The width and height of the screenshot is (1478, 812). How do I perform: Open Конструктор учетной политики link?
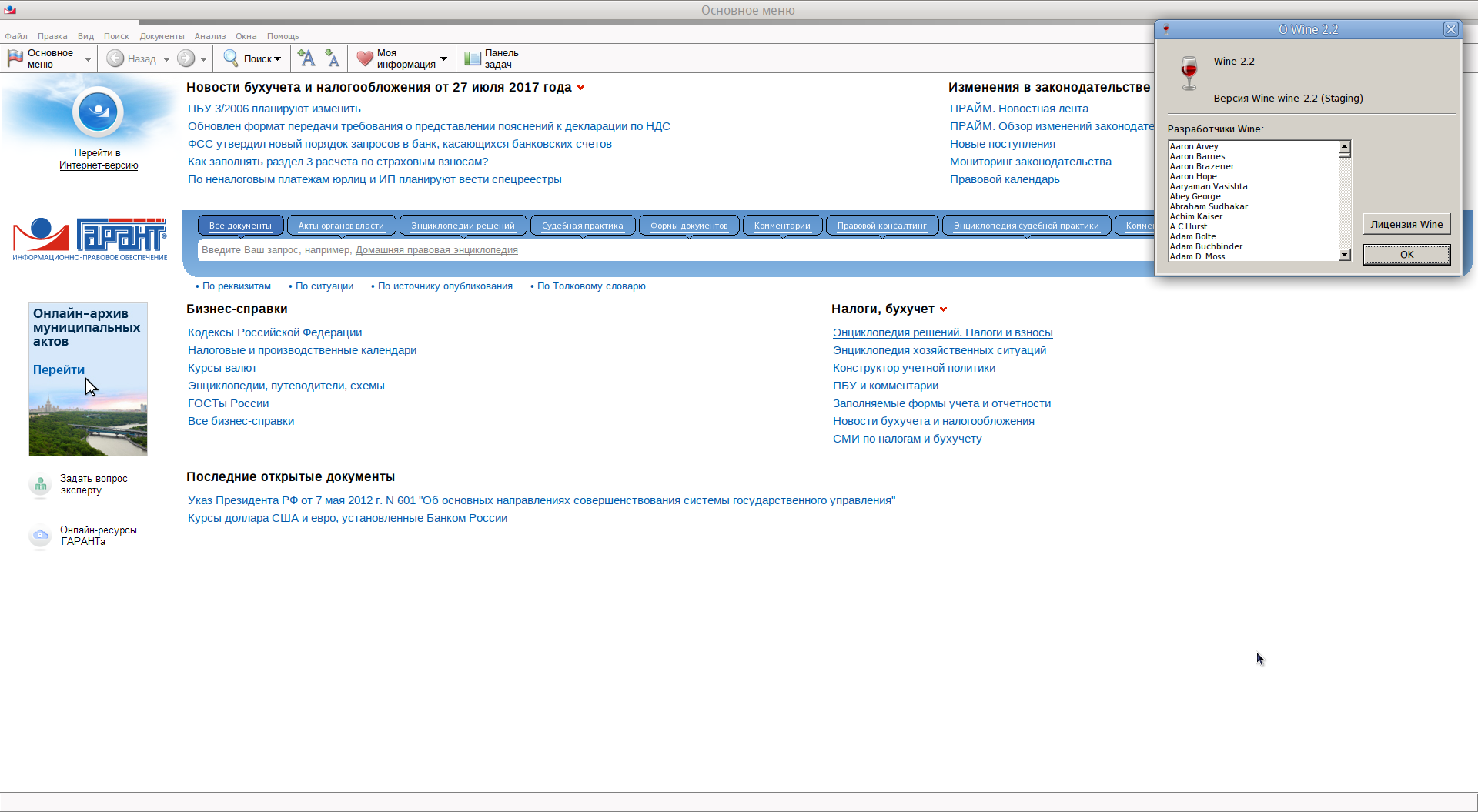point(914,368)
